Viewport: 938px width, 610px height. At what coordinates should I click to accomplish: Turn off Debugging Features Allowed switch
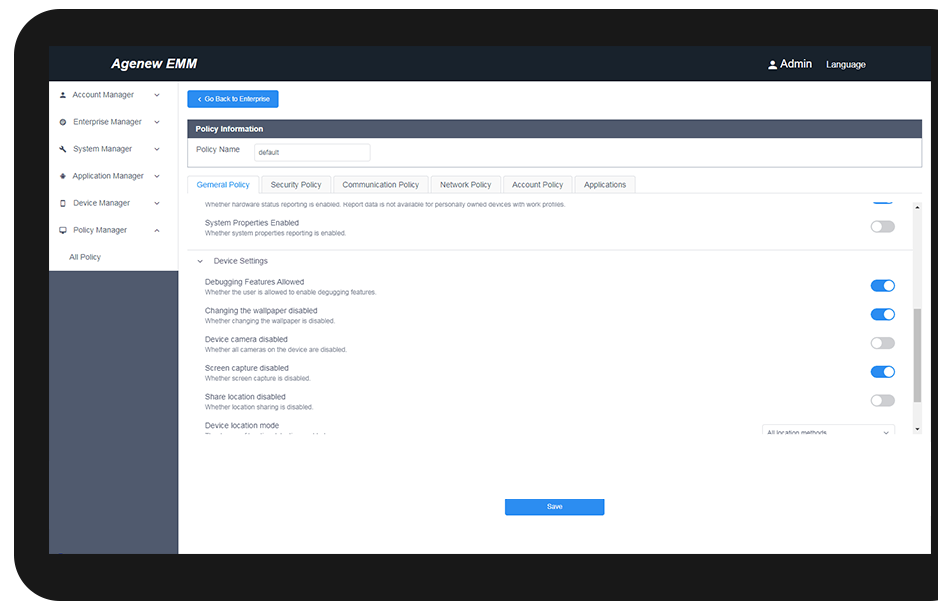(882, 286)
